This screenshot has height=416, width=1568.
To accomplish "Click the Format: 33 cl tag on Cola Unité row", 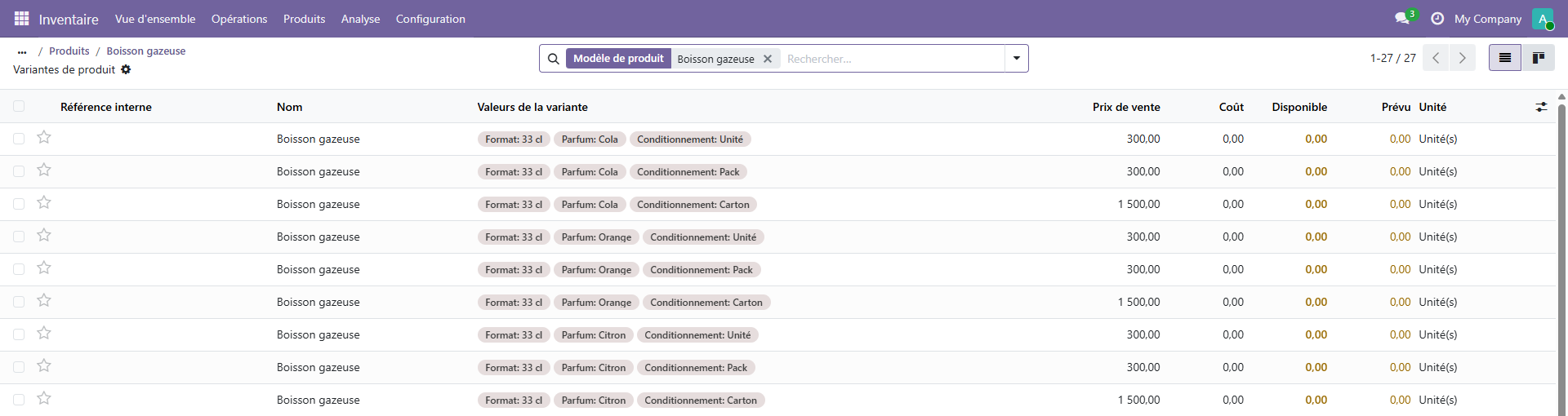I will [x=514, y=139].
